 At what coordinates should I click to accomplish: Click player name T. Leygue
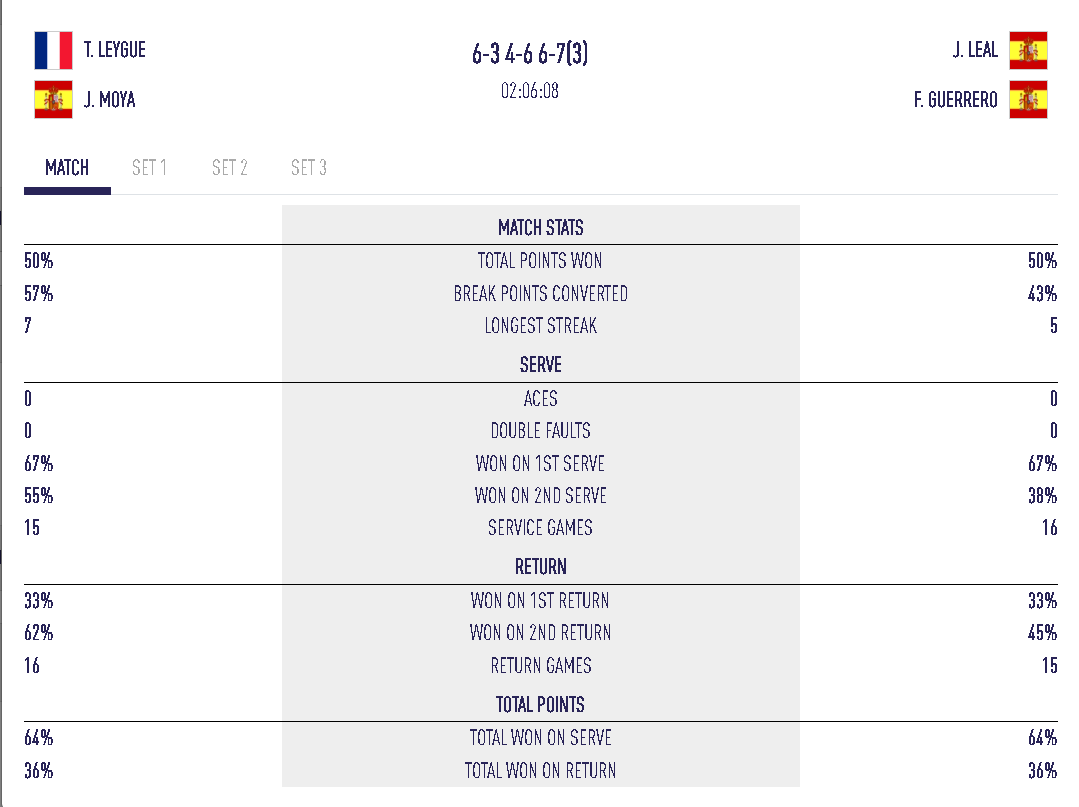[115, 50]
